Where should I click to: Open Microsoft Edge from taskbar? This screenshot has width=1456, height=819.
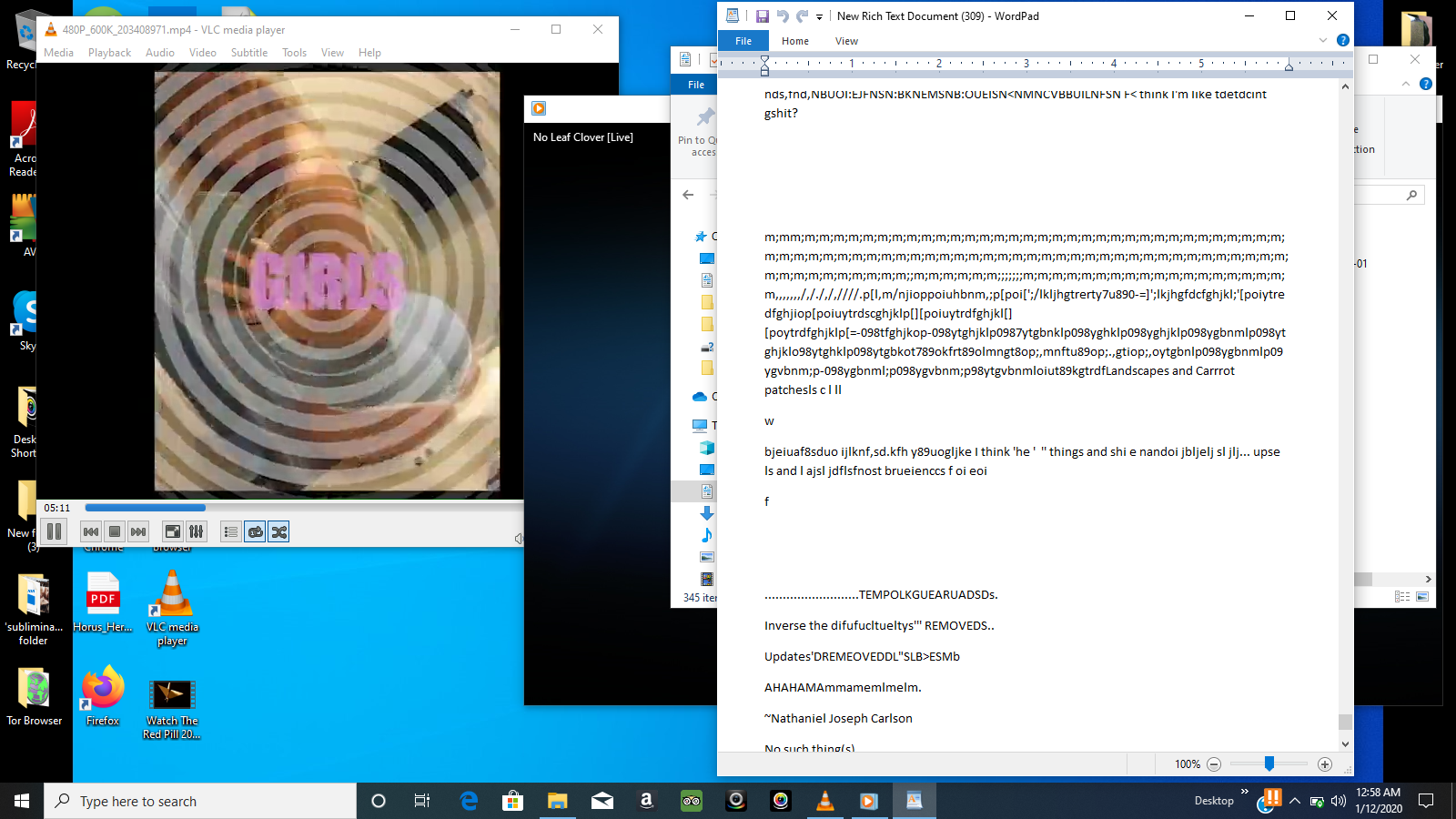tap(469, 801)
